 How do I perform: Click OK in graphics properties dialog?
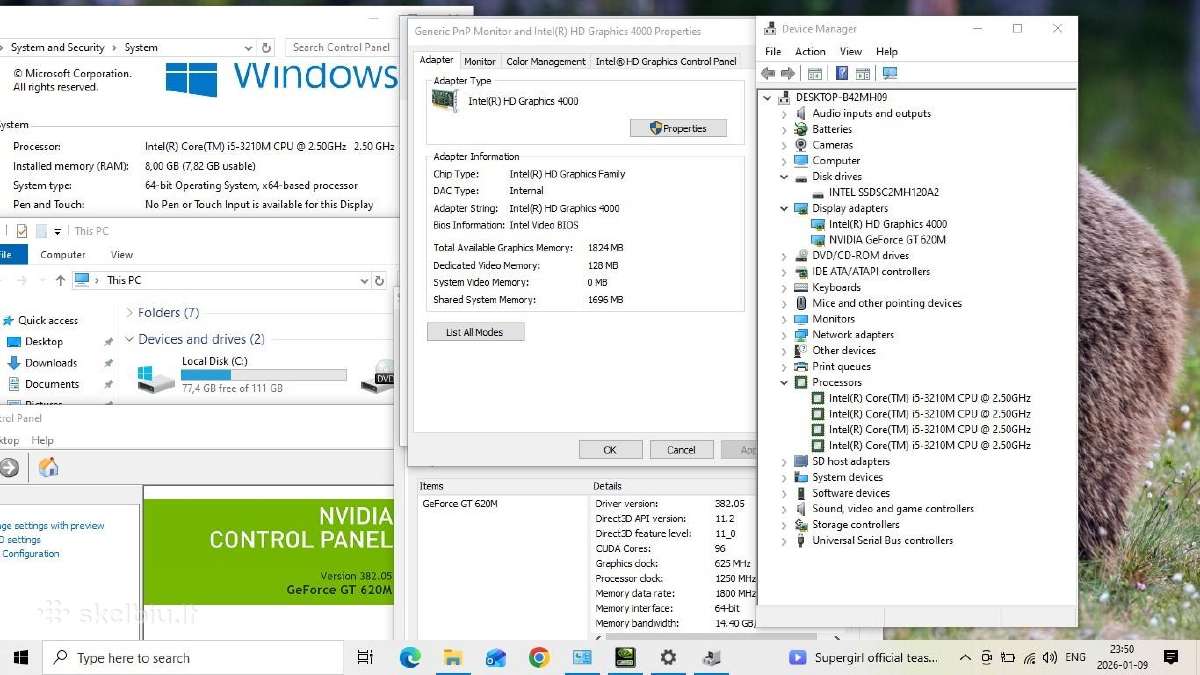609,450
